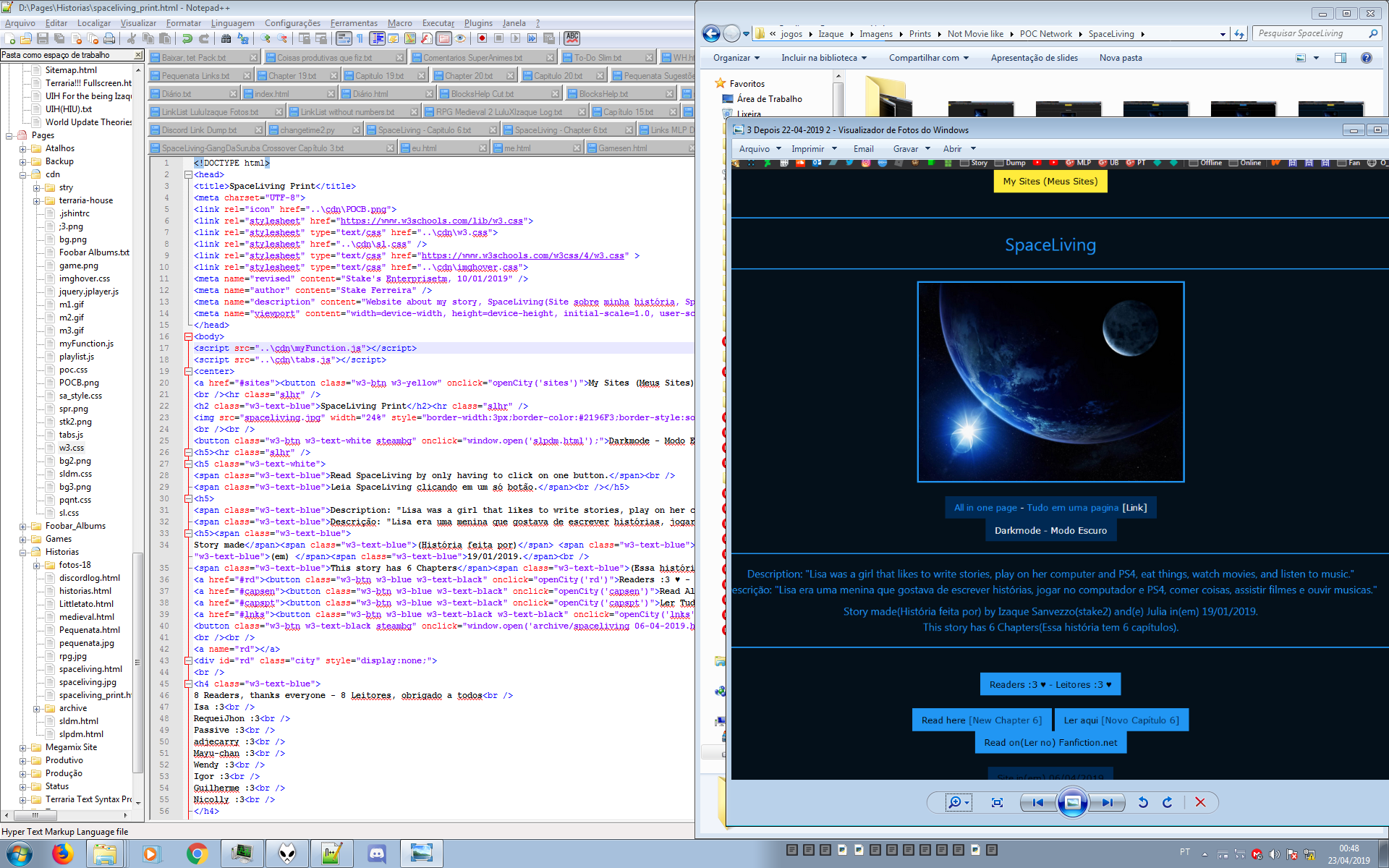This screenshot has height=868, width=1389.
Task: Open the Incluir na biblioteca dropdown
Action: 824,58
